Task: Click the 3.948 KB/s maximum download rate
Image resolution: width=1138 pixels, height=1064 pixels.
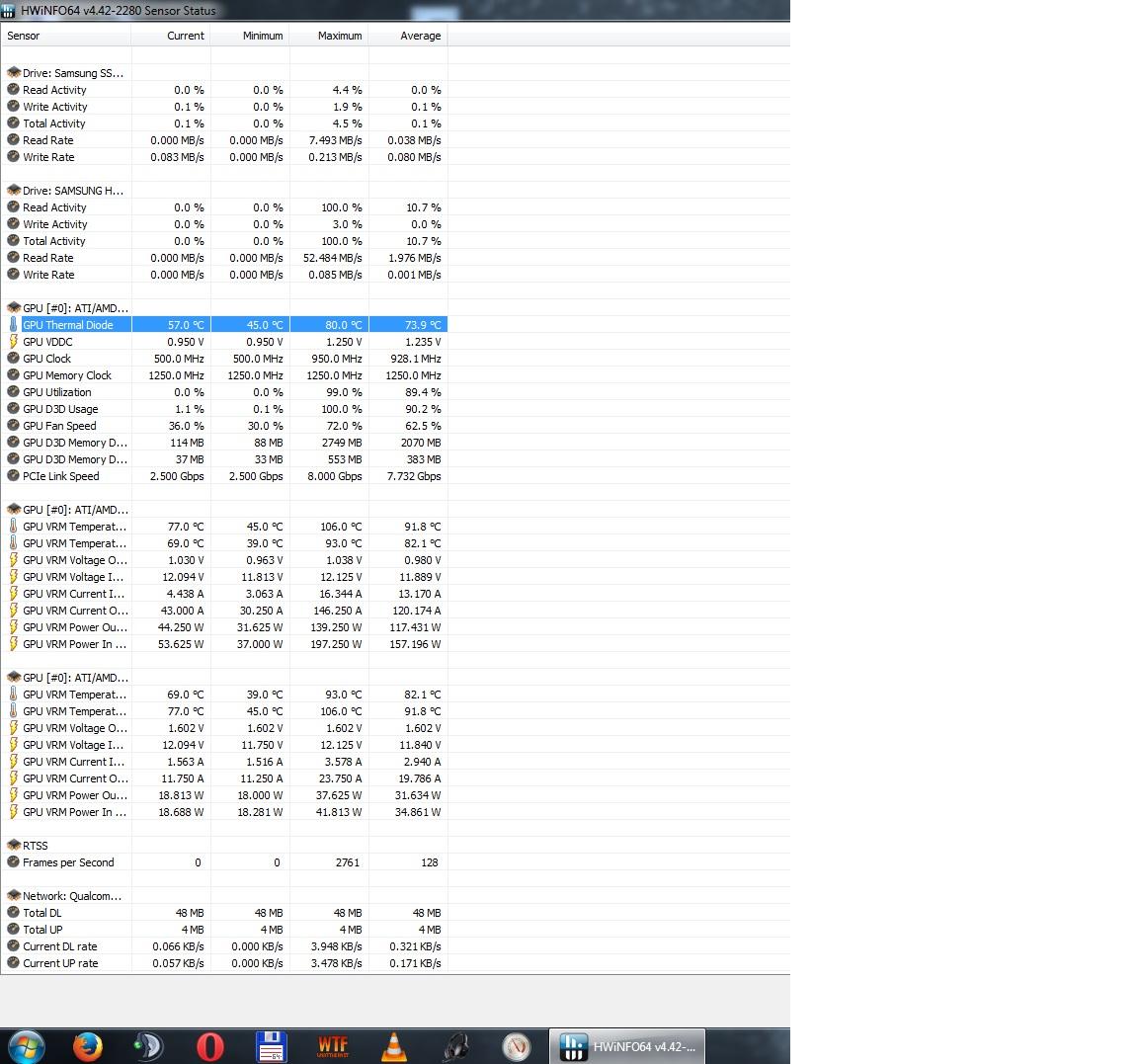Action: point(336,945)
